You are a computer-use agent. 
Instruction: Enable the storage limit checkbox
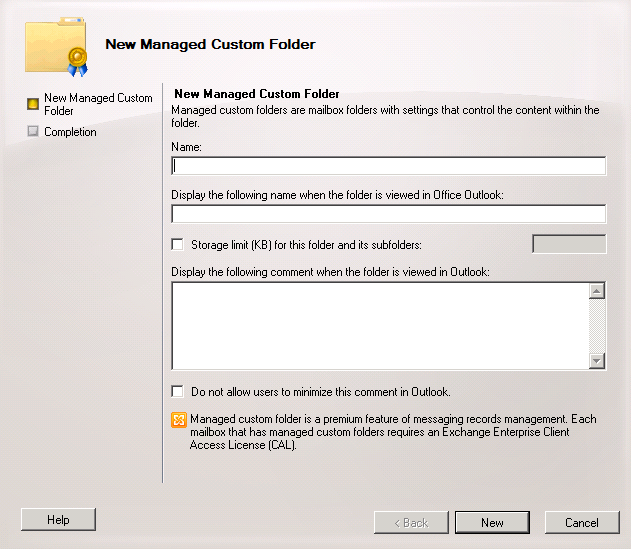177,244
